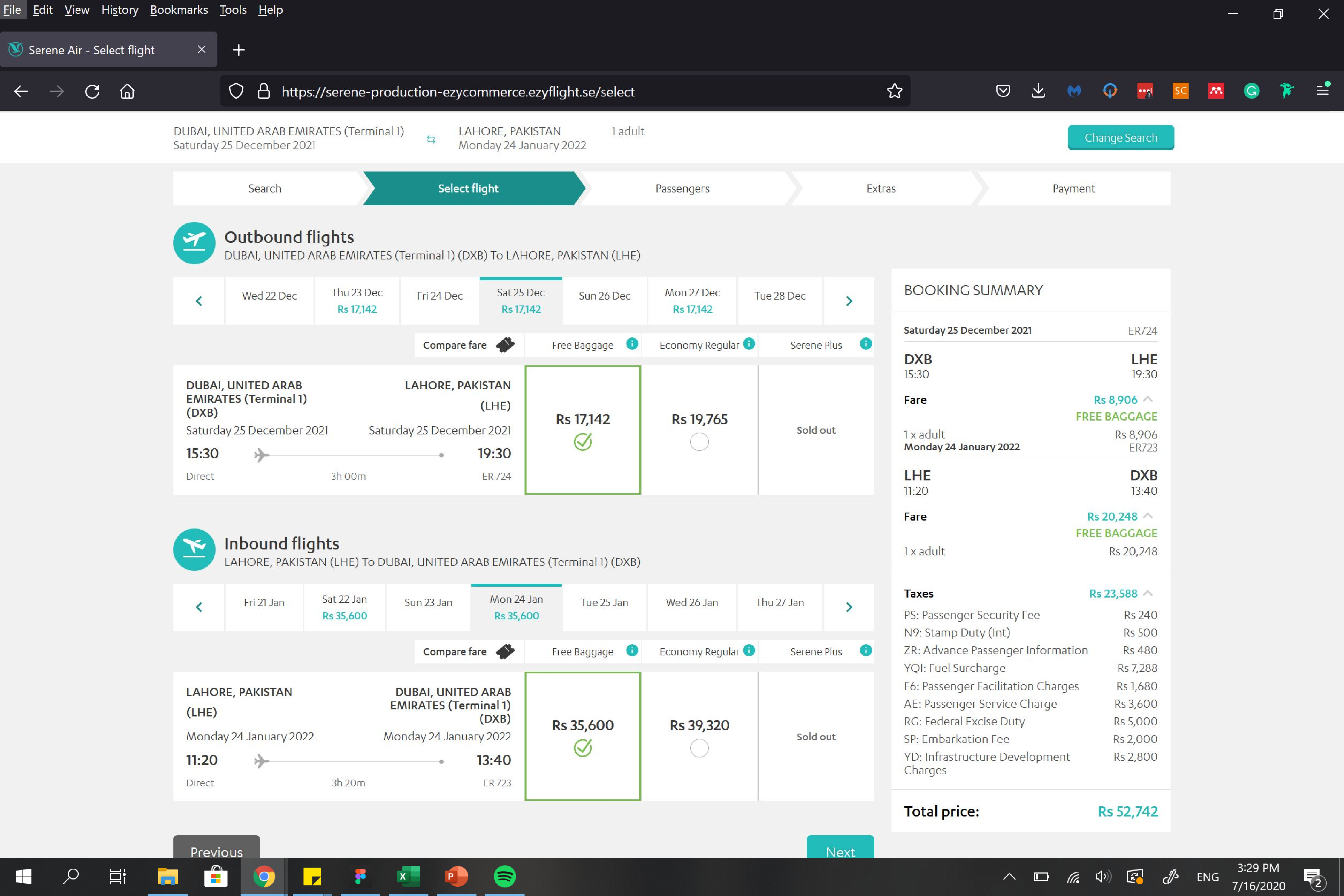
Task: Open Windows Start menu
Action: click(23, 876)
